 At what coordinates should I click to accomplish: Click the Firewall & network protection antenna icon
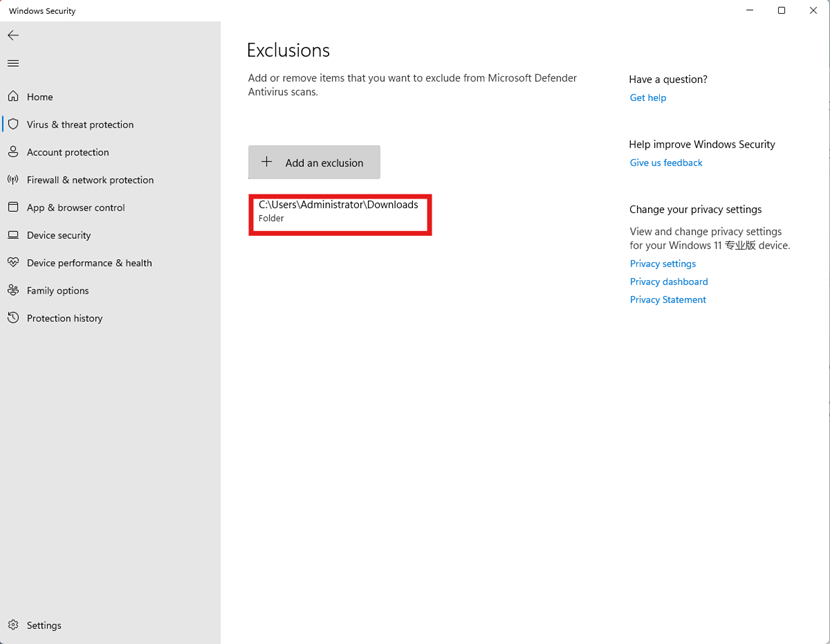pyautogui.click(x=13, y=179)
